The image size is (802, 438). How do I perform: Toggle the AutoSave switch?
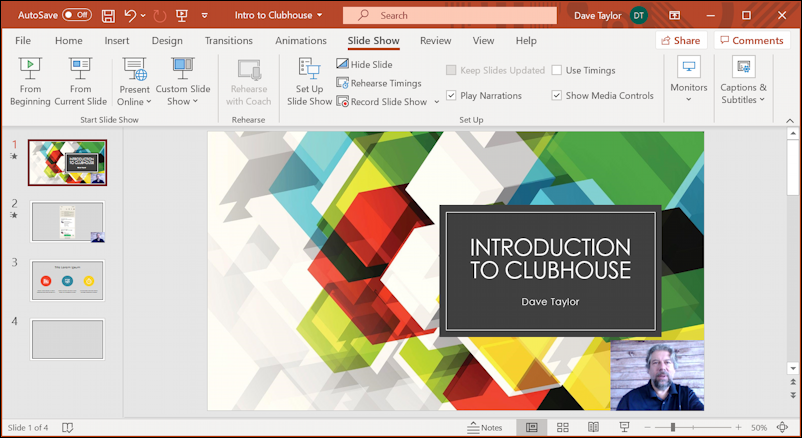(x=77, y=15)
